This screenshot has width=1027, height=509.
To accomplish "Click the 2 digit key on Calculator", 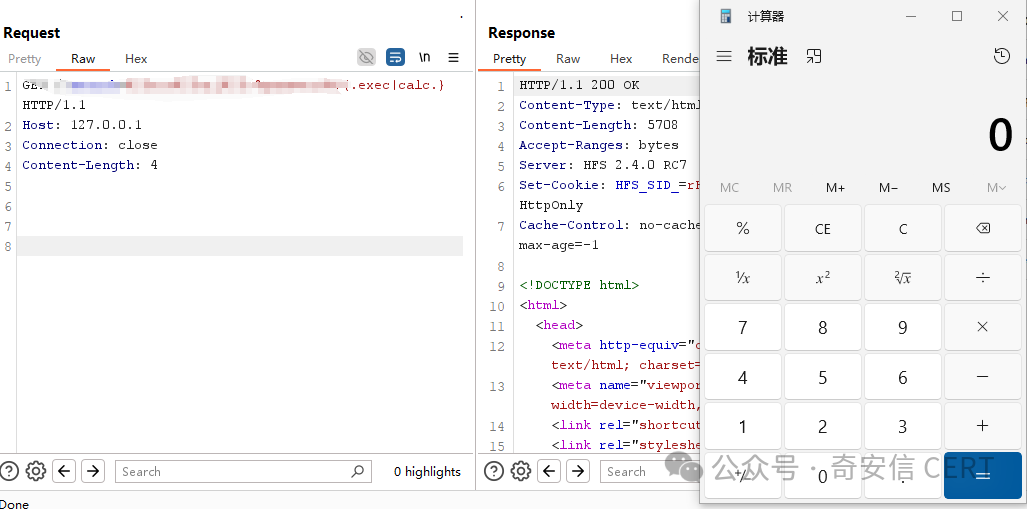I will coord(823,426).
